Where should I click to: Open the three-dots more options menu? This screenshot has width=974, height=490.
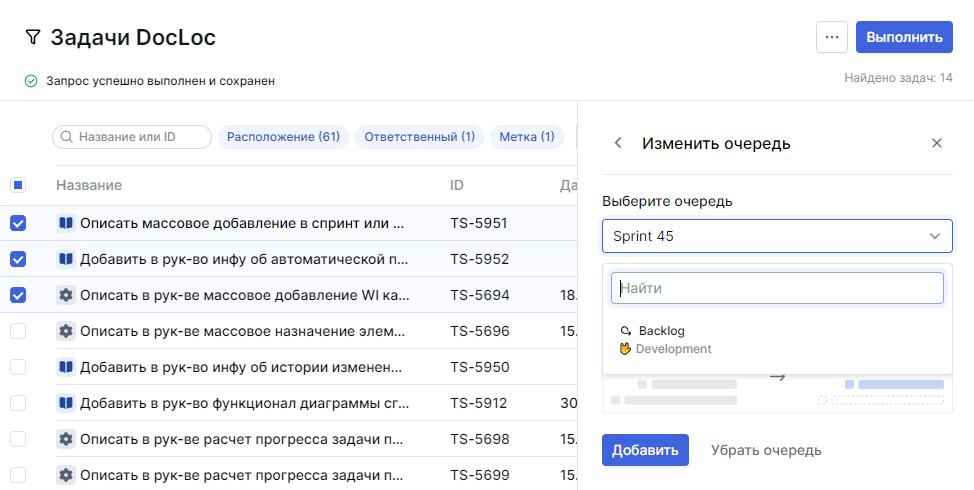pyautogui.click(x=831, y=37)
